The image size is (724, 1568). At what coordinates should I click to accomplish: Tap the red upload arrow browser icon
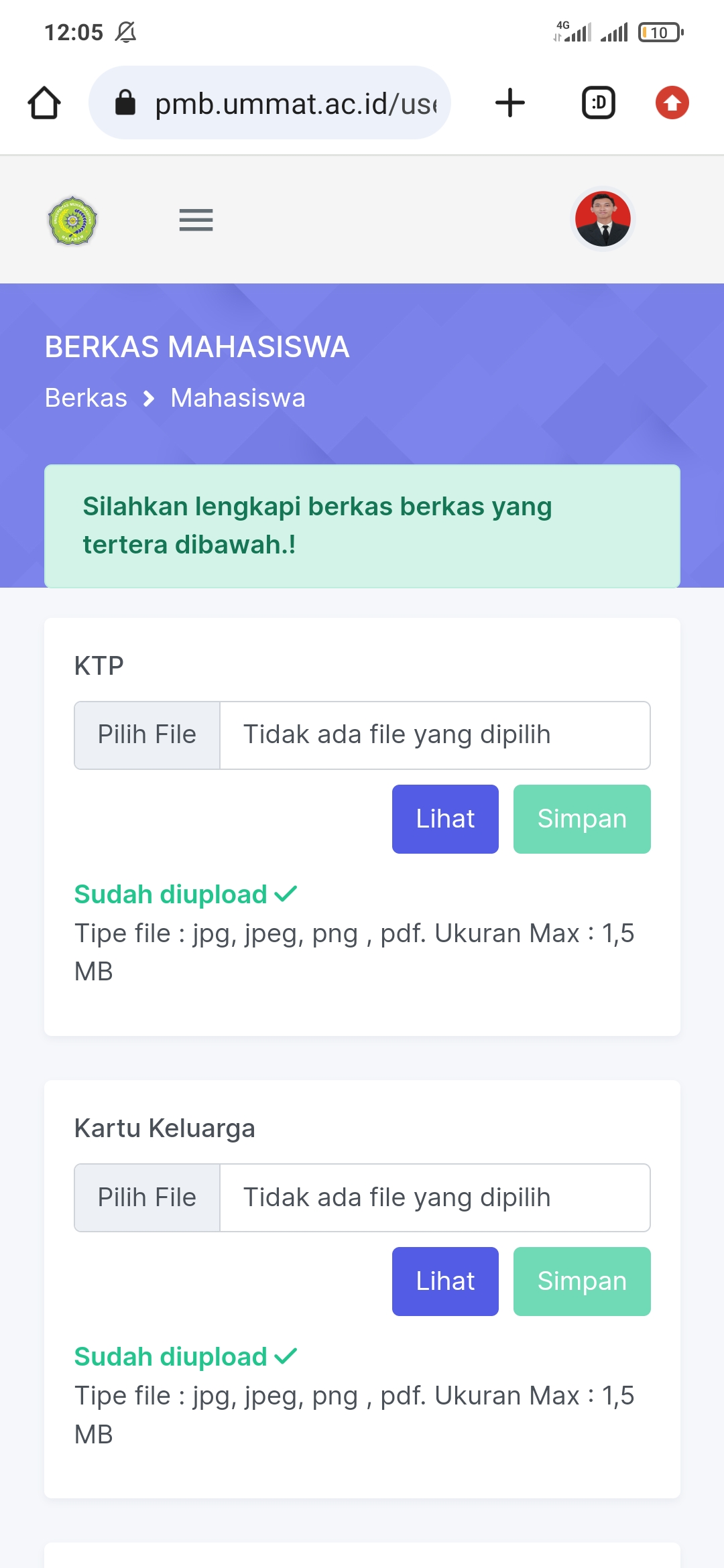pyautogui.click(x=672, y=103)
